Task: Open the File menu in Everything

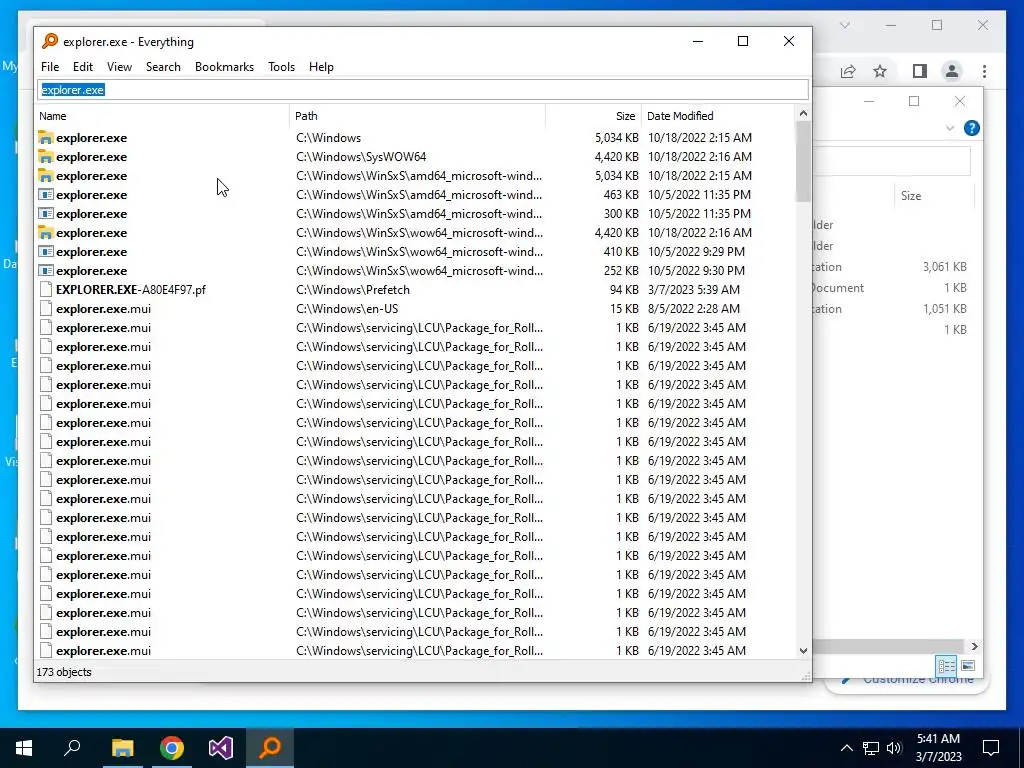Action: pyautogui.click(x=50, y=67)
